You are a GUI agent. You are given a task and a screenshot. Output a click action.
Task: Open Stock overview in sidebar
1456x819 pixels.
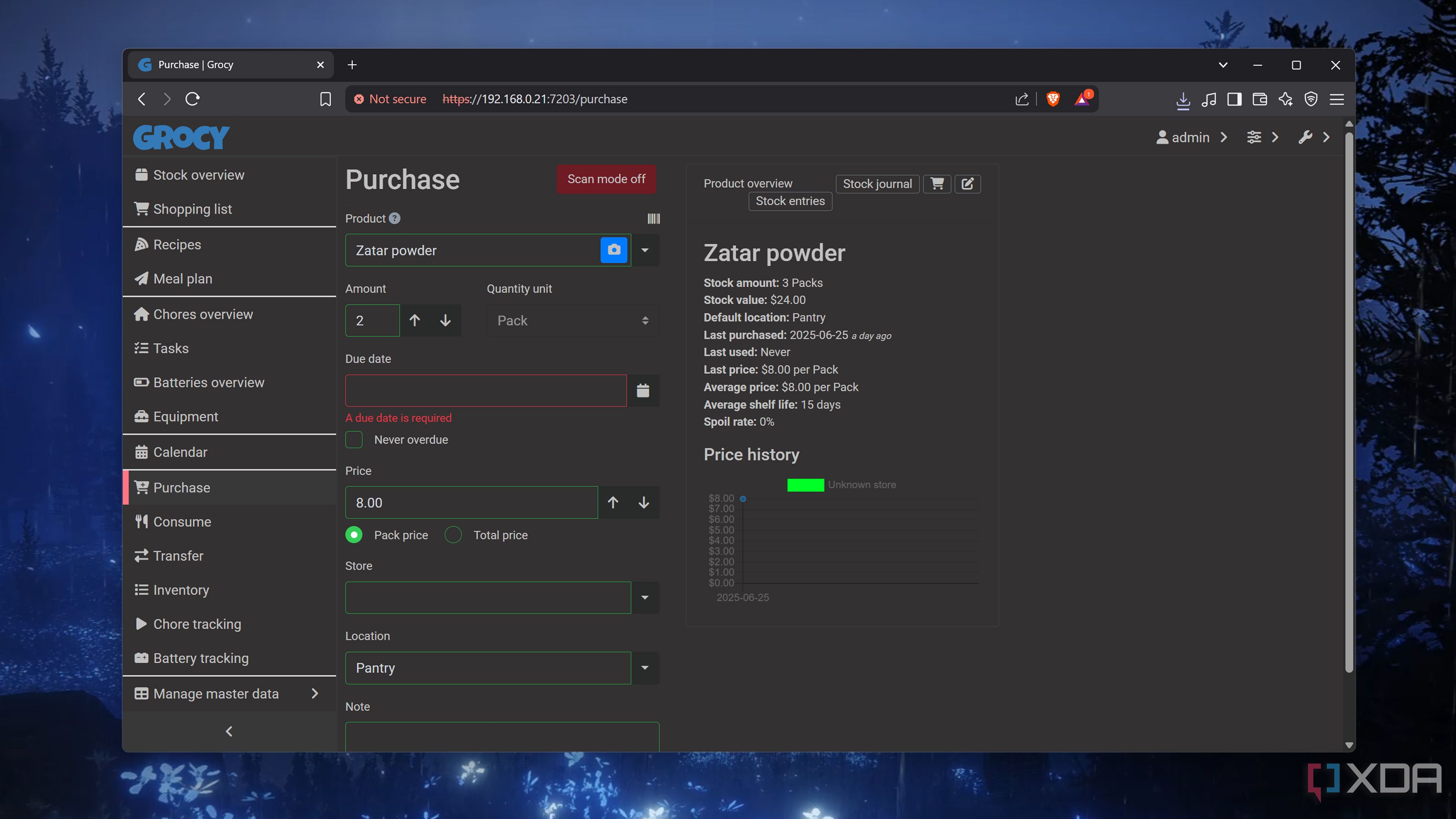pyautogui.click(x=229, y=175)
